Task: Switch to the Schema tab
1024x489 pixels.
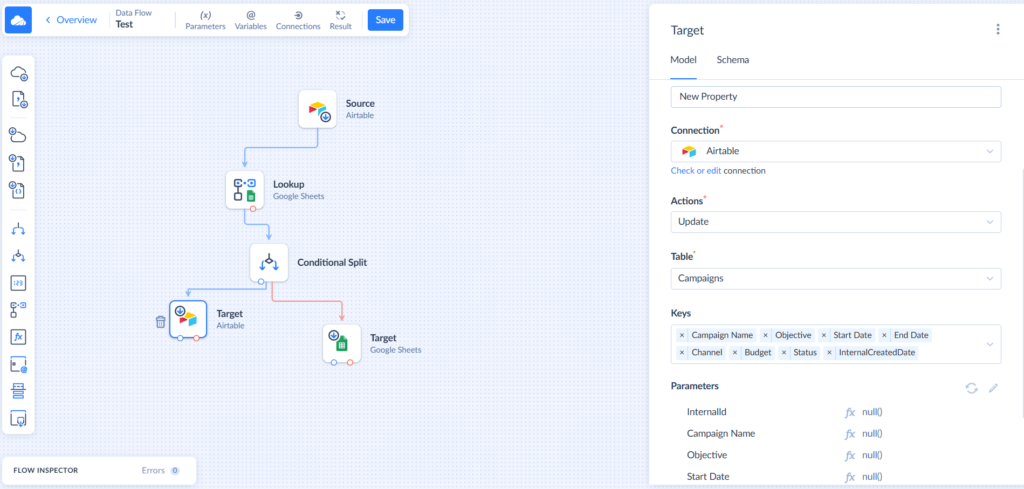Action: pyautogui.click(x=732, y=60)
